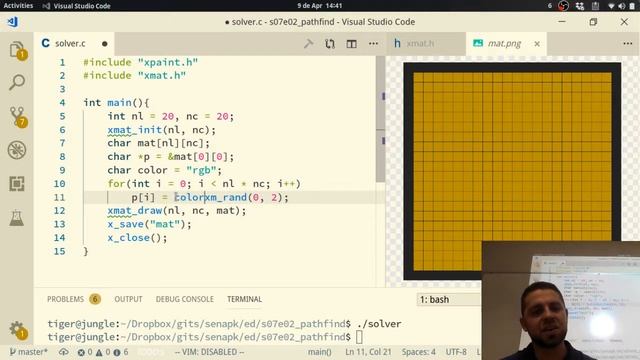
Task: Open the Test flask view
Action: click(x=17, y=218)
